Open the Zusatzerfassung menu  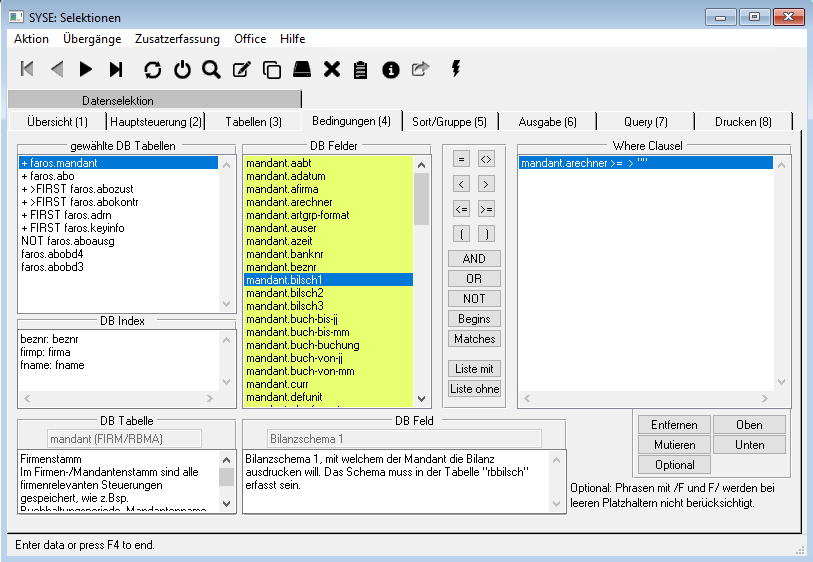click(x=177, y=39)
